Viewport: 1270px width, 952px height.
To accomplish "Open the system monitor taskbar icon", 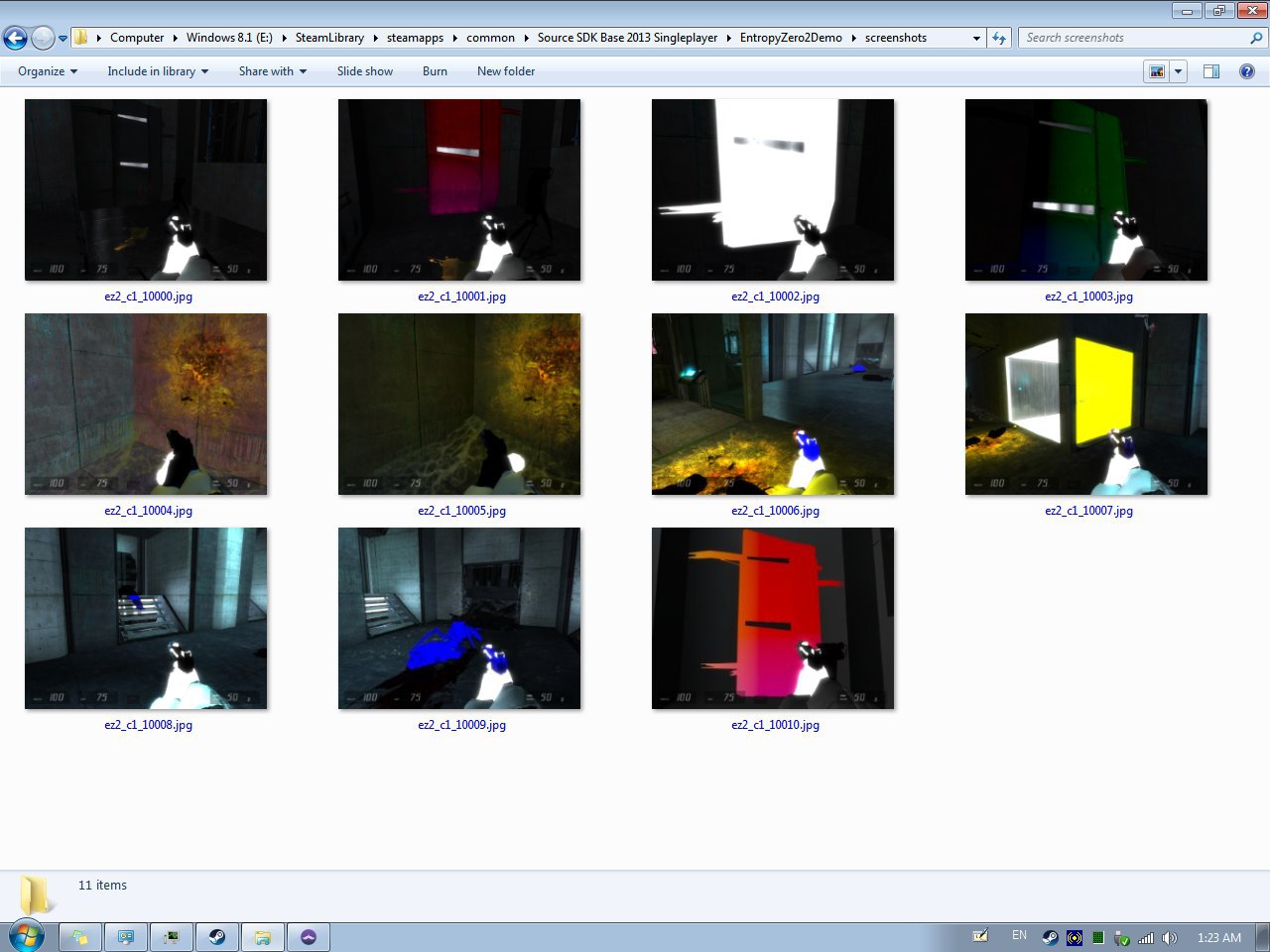I will 172,937.
